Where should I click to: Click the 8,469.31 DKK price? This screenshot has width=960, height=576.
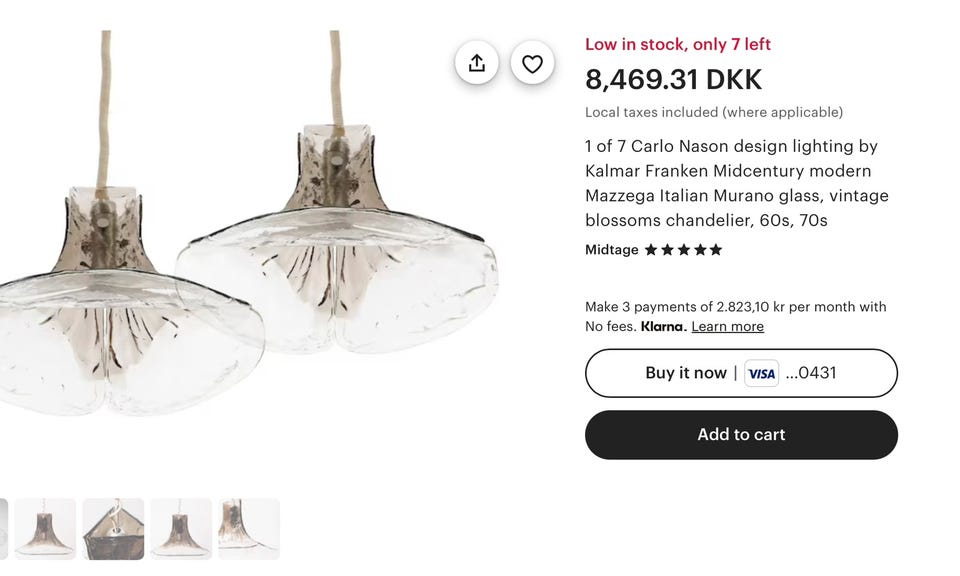(x=673, y=79)
